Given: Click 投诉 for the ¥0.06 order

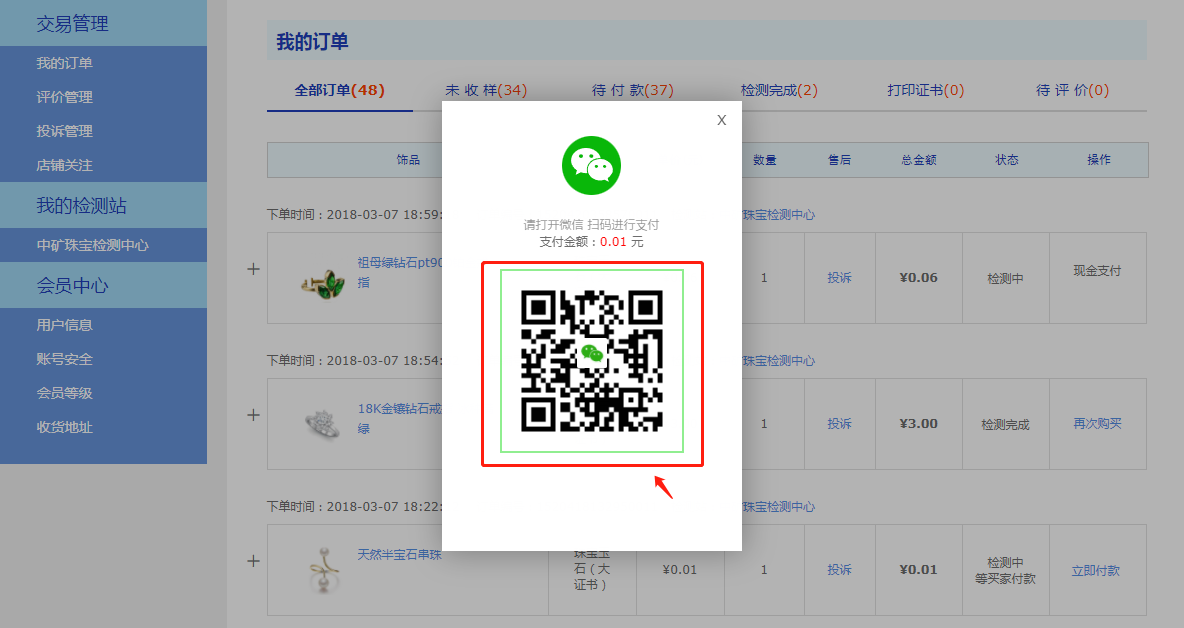Looking at the screenshot, I should point(839,278).
